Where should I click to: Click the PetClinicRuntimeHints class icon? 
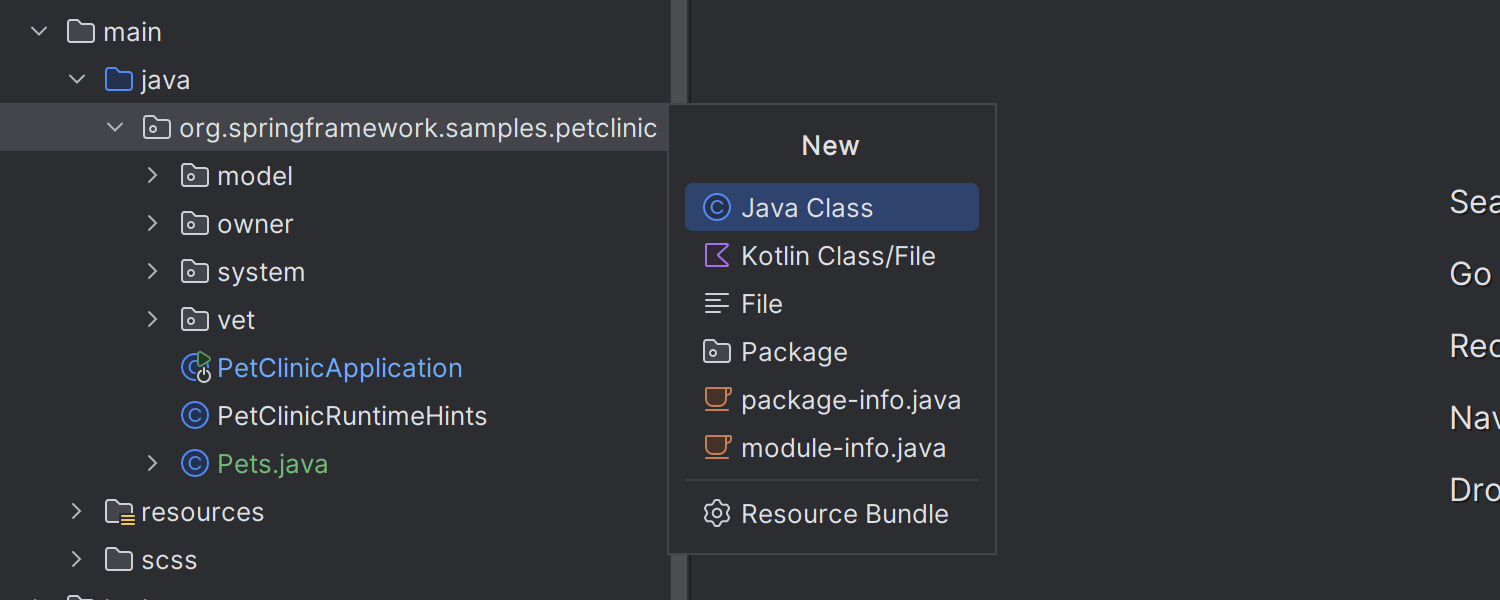coord(194,415)
